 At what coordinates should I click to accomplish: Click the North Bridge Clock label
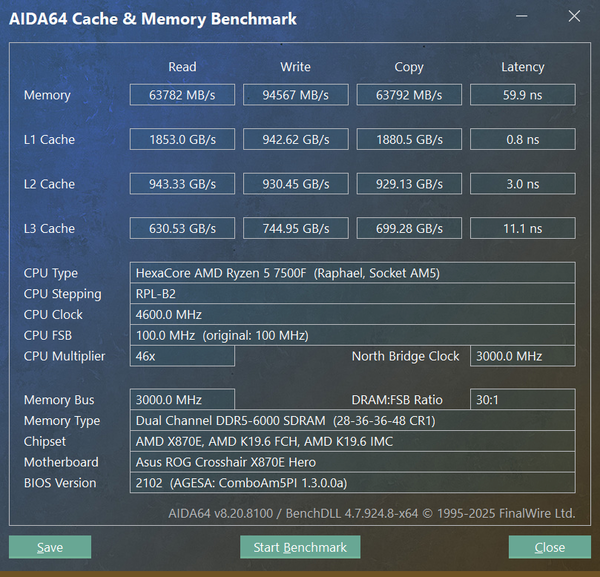405,356
